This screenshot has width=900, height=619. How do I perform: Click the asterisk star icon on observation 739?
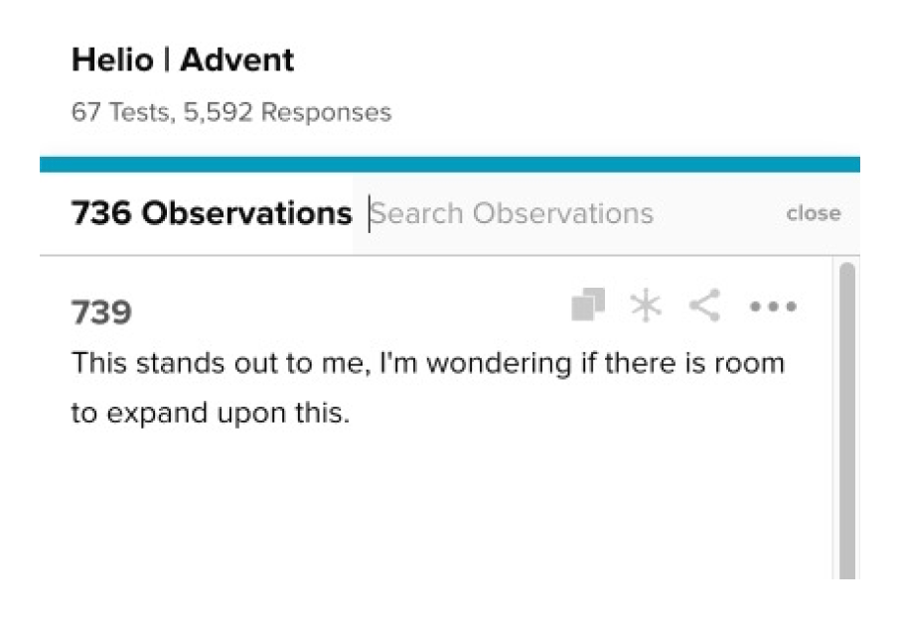click(x=646, y=305)
